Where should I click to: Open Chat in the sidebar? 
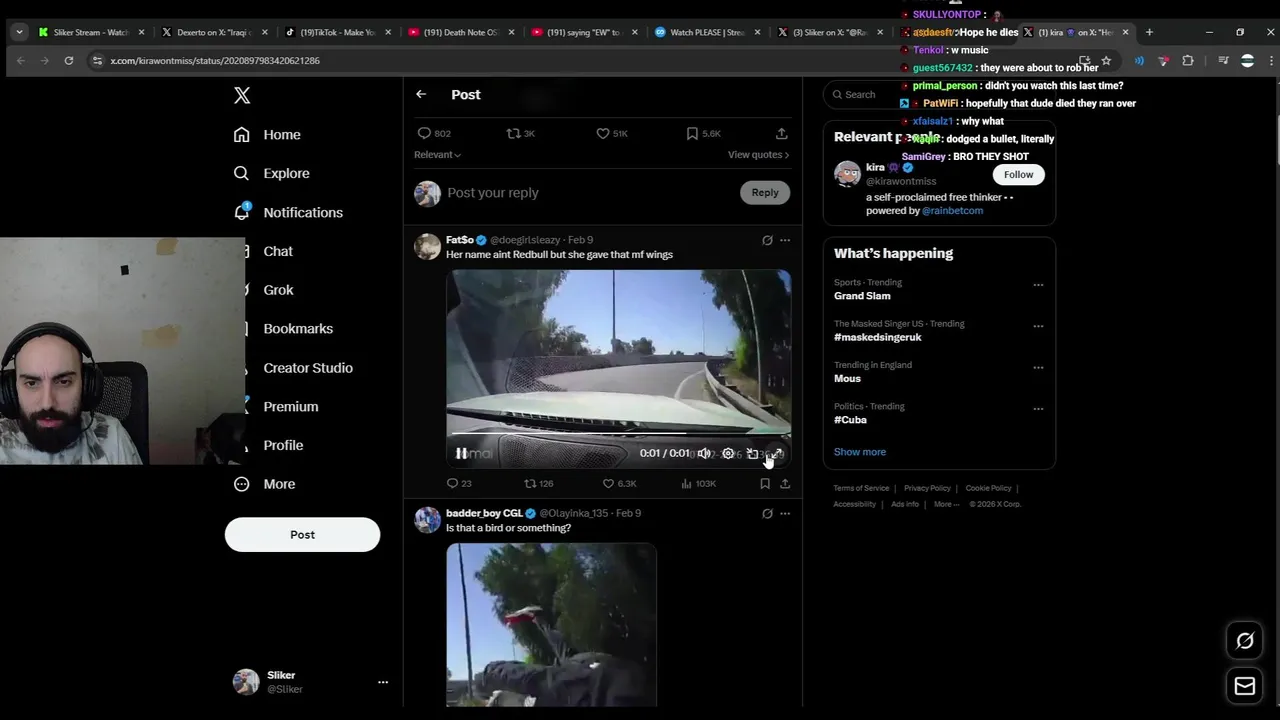(277, 251)
